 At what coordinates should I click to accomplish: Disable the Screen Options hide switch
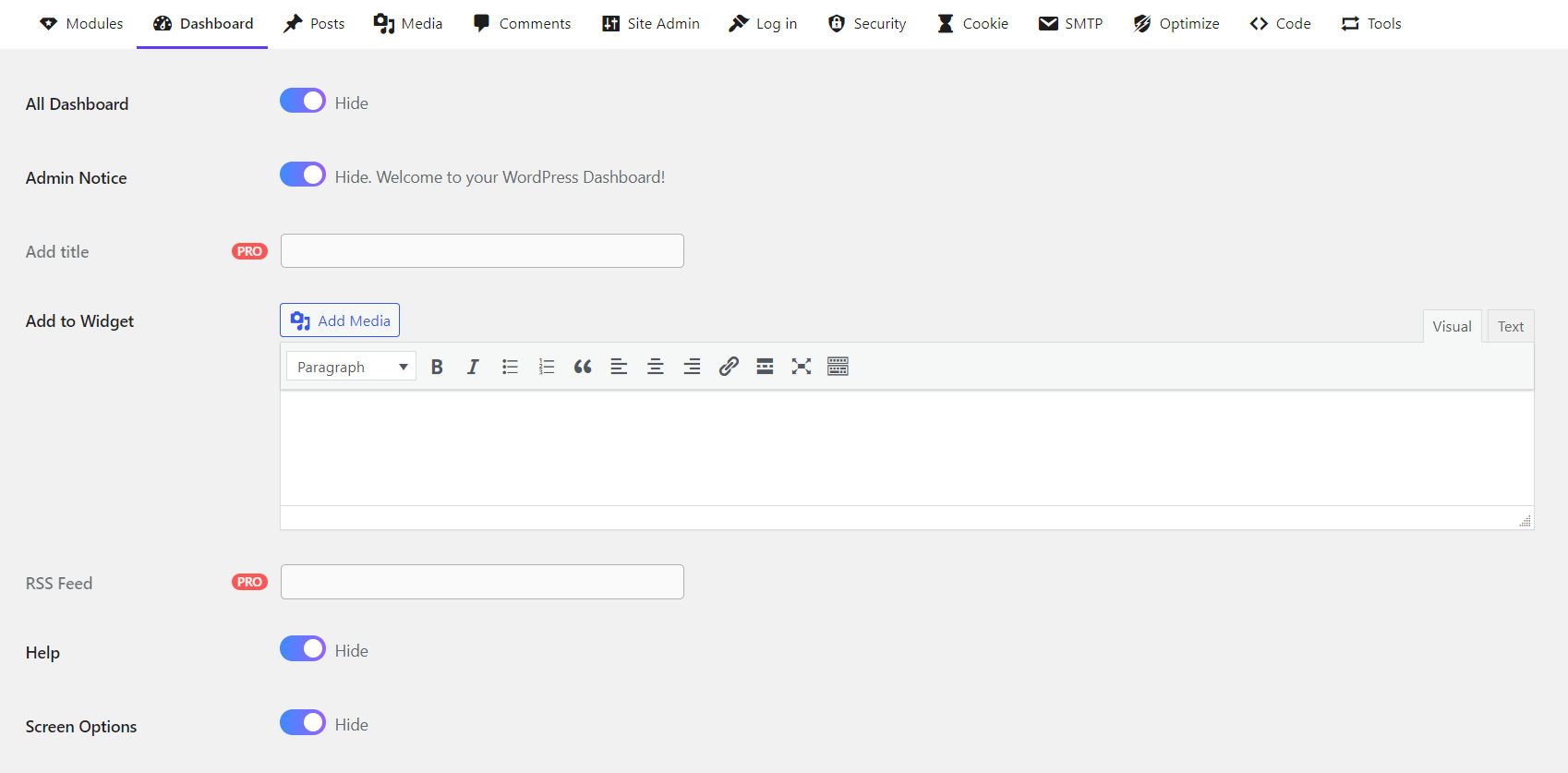303,722
